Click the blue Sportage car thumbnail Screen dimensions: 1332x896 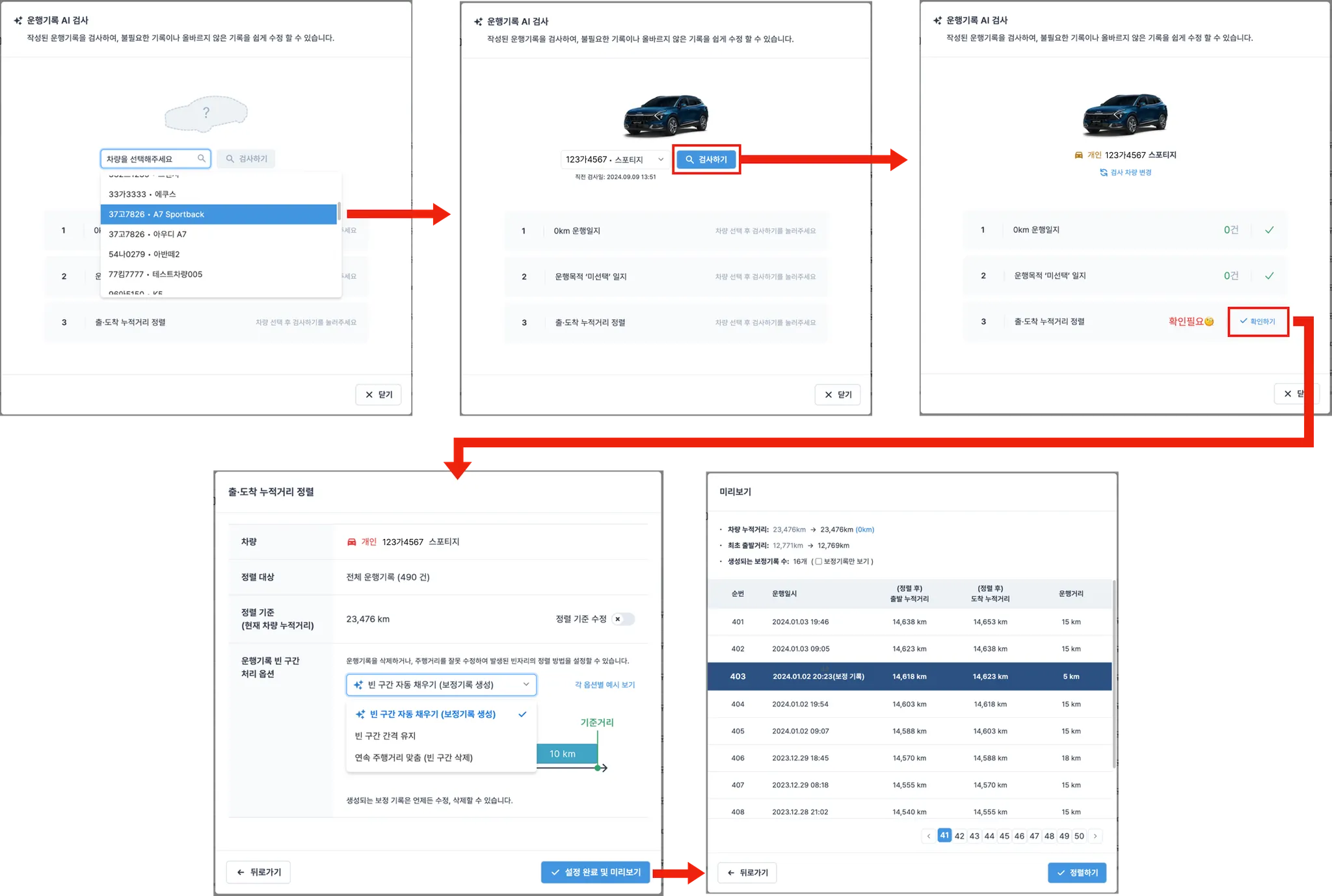click(665, 116)
